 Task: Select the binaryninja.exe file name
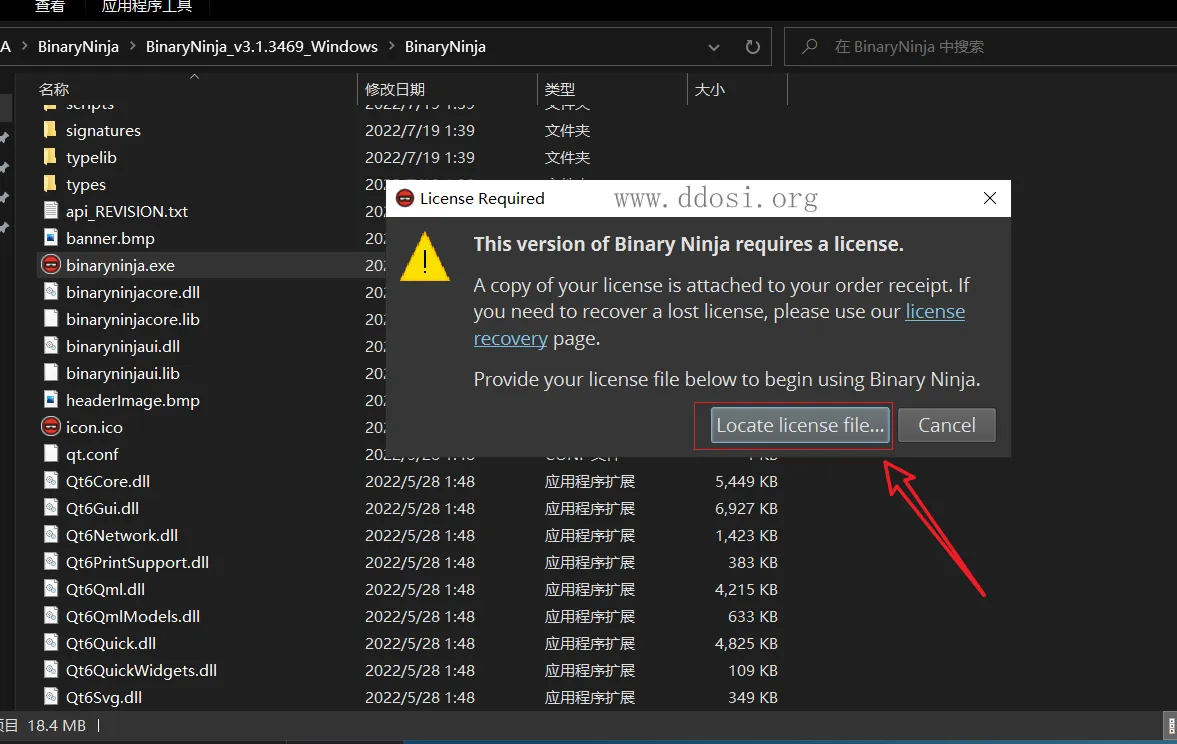click(x=120, y=265)
